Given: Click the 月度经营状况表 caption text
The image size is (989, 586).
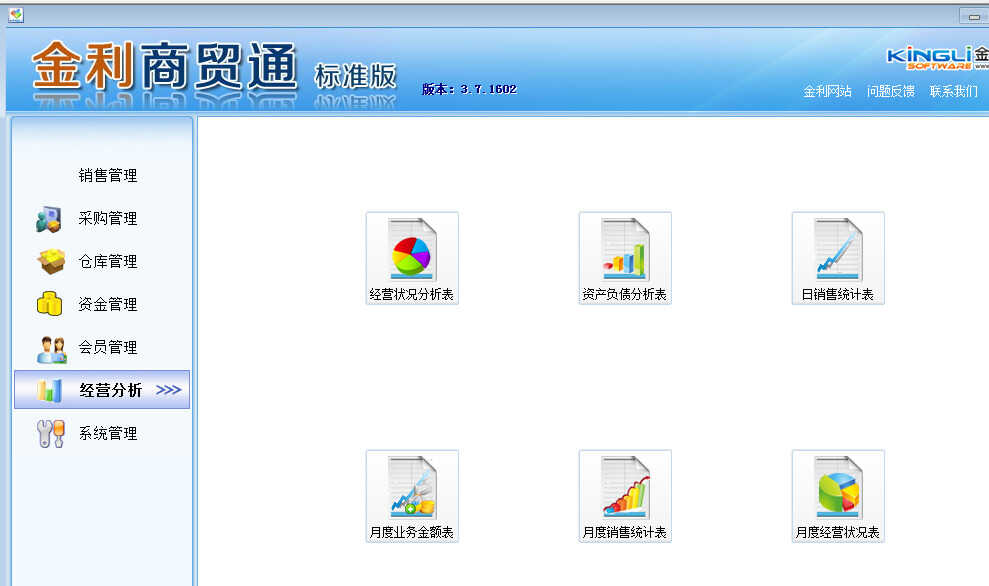Looking at the screenshot, I should click(x=838, y=532).
